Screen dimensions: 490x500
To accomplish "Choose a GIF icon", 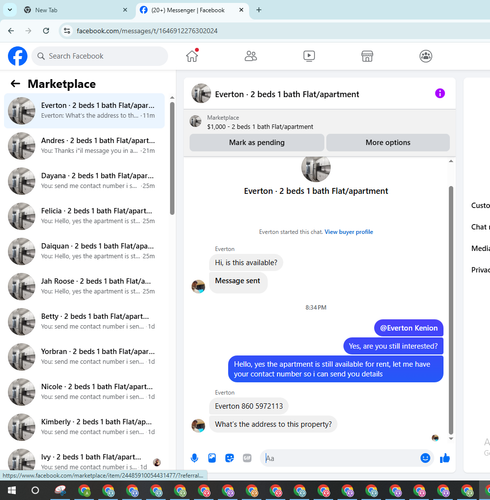I will (x=247, y=458).
